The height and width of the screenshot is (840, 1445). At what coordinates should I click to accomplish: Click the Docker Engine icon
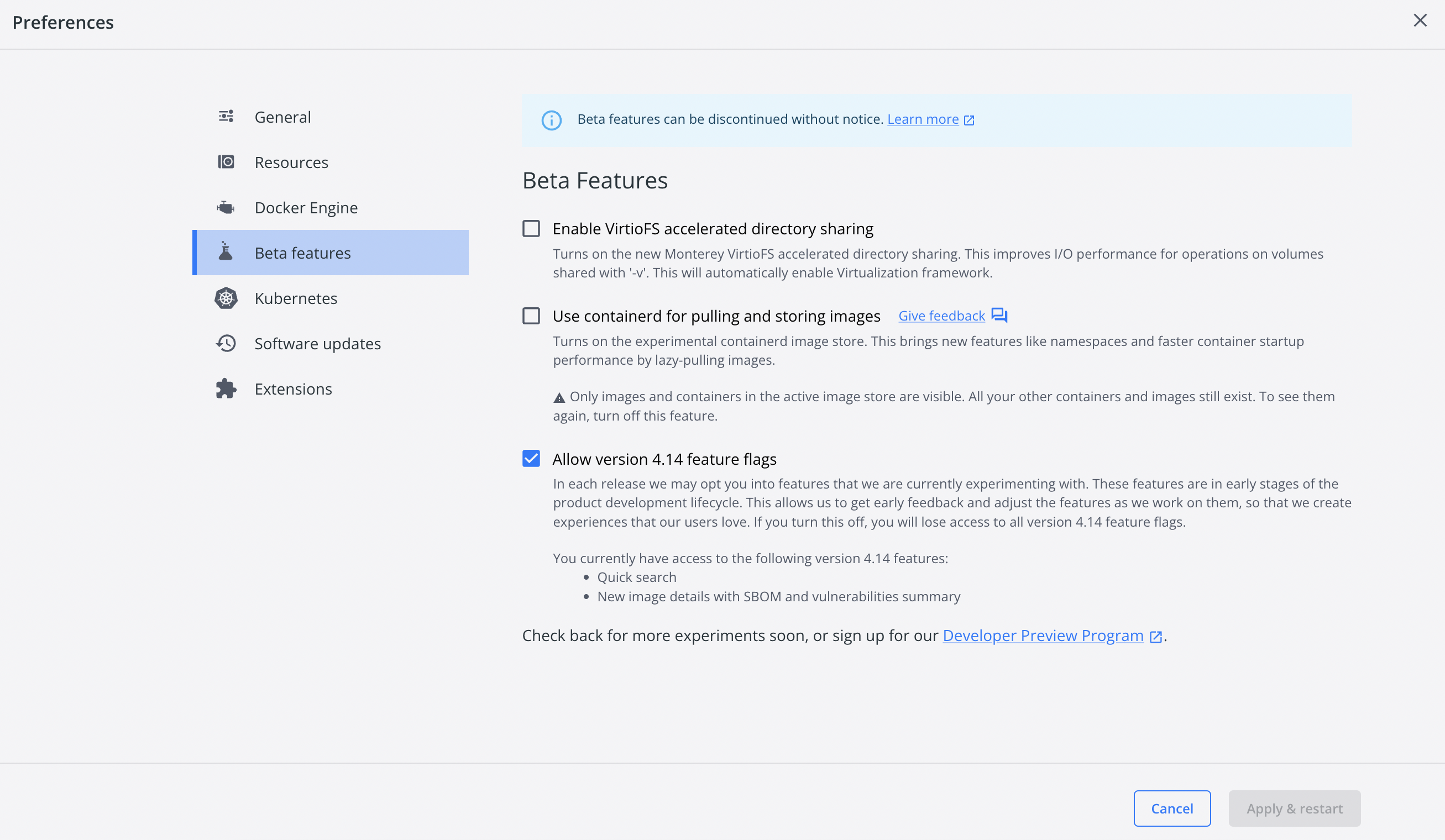(226, 207)
